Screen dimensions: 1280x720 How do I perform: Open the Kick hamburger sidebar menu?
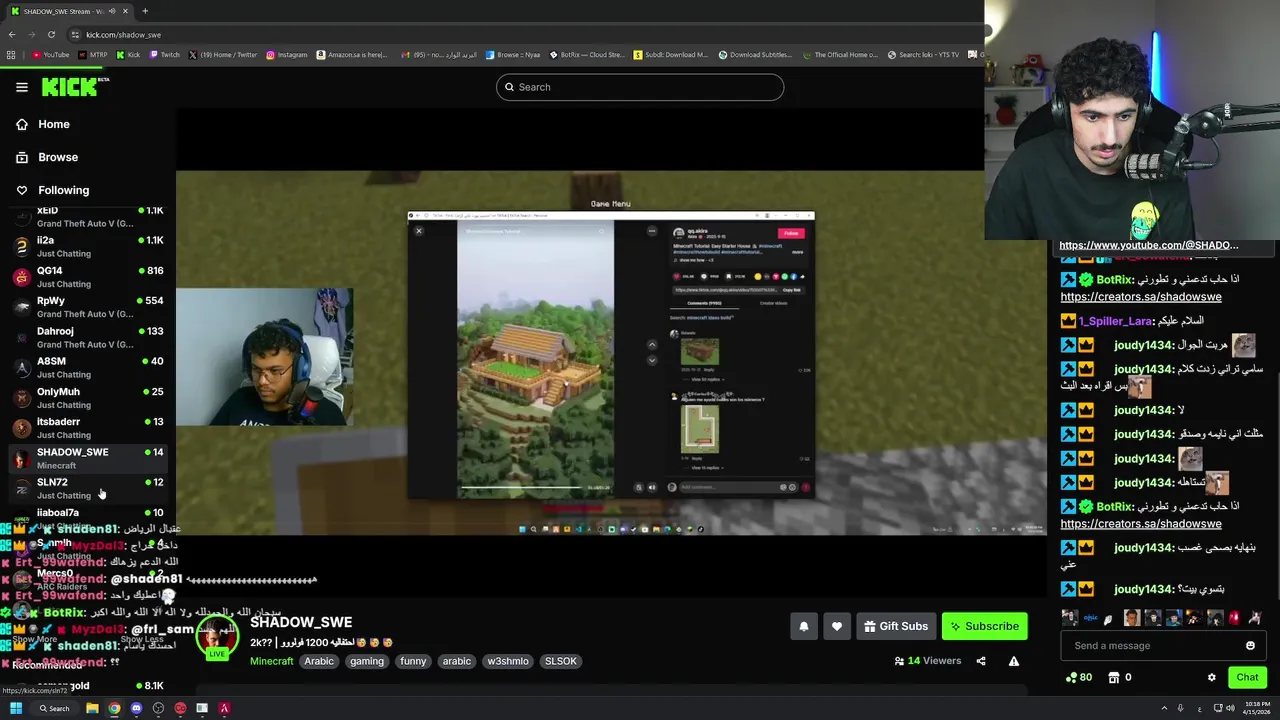tap(22, 87)
